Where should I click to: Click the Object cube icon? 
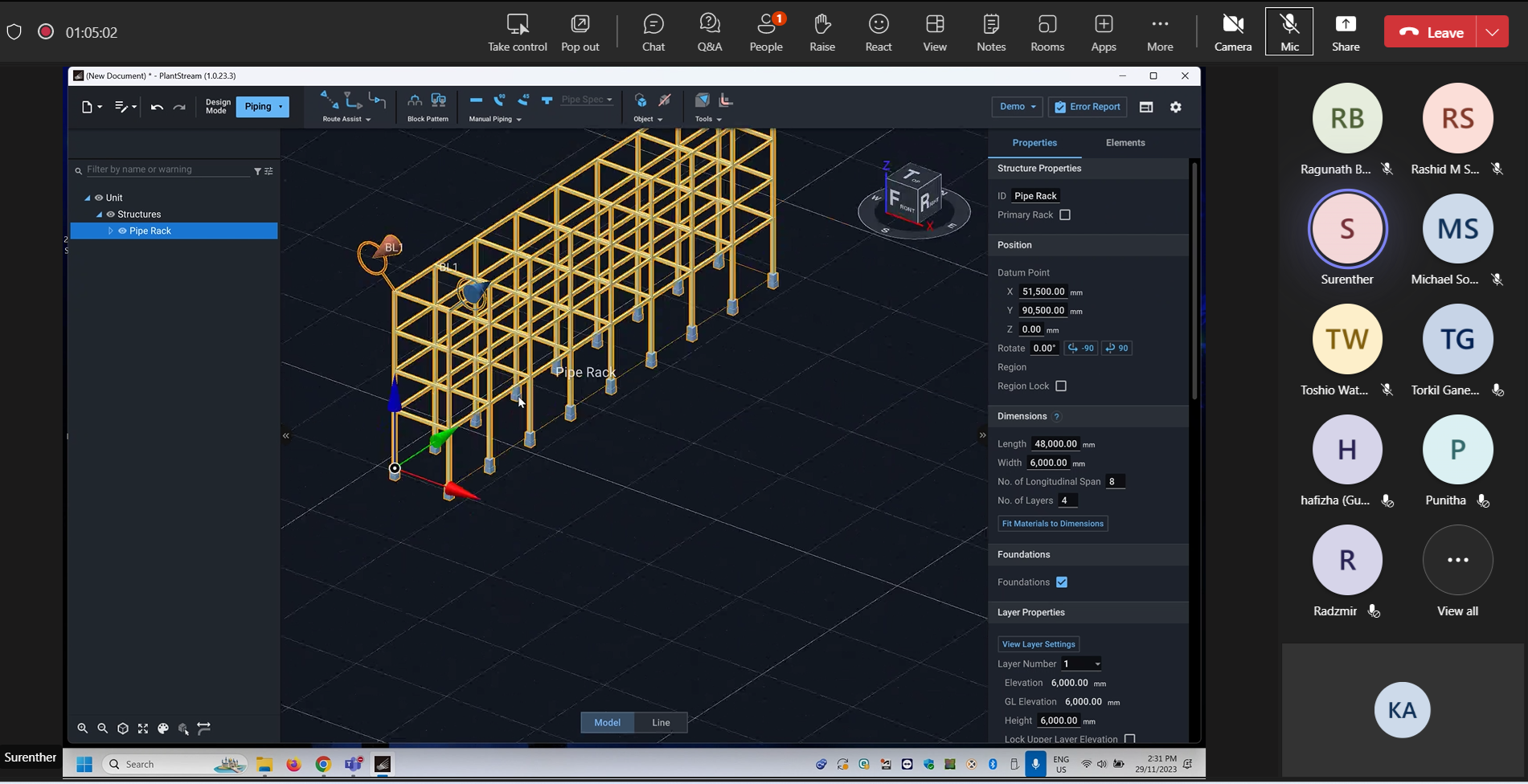641,100
